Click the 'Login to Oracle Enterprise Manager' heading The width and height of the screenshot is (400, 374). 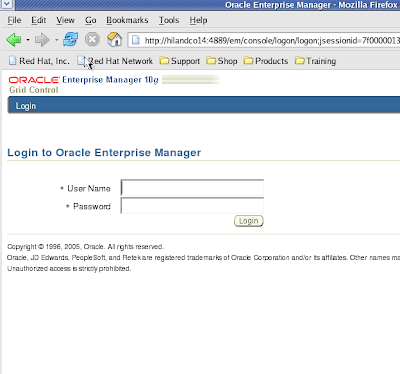pos(104,153)
